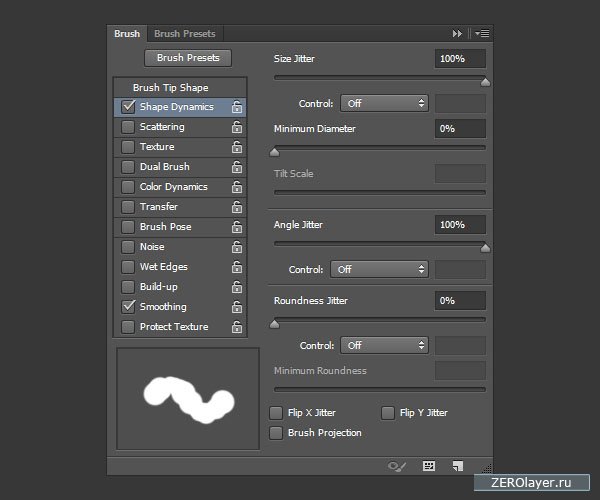Uncheck the Smoothing checkbox

point(128,306)
